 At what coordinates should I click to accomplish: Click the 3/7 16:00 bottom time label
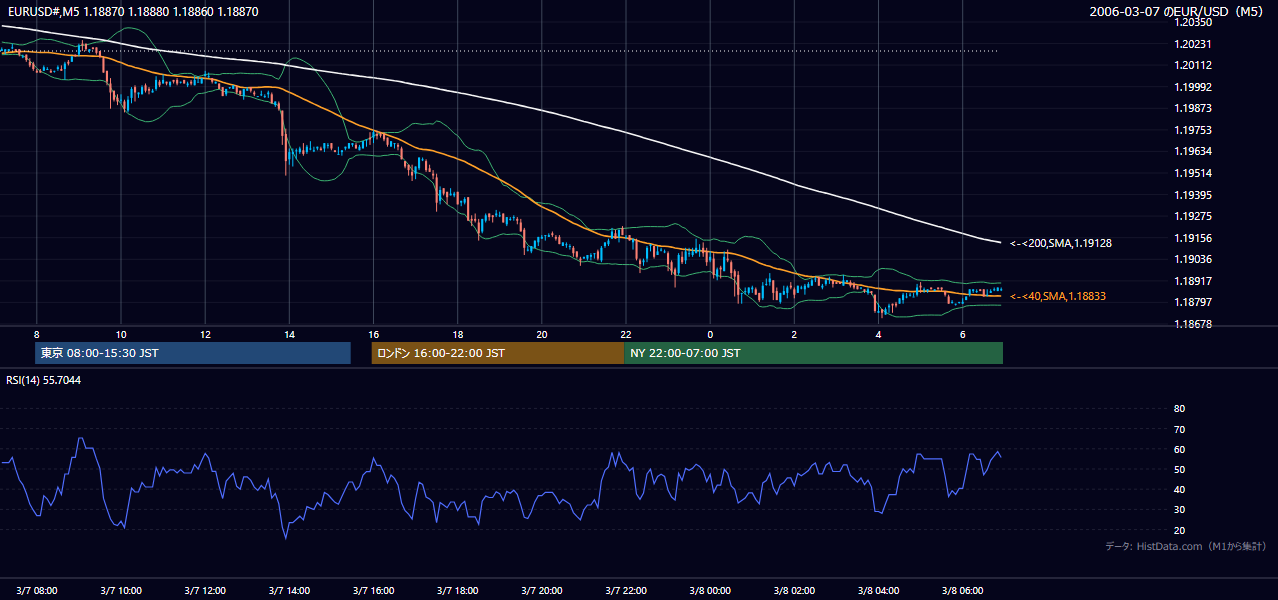point(373,590)
